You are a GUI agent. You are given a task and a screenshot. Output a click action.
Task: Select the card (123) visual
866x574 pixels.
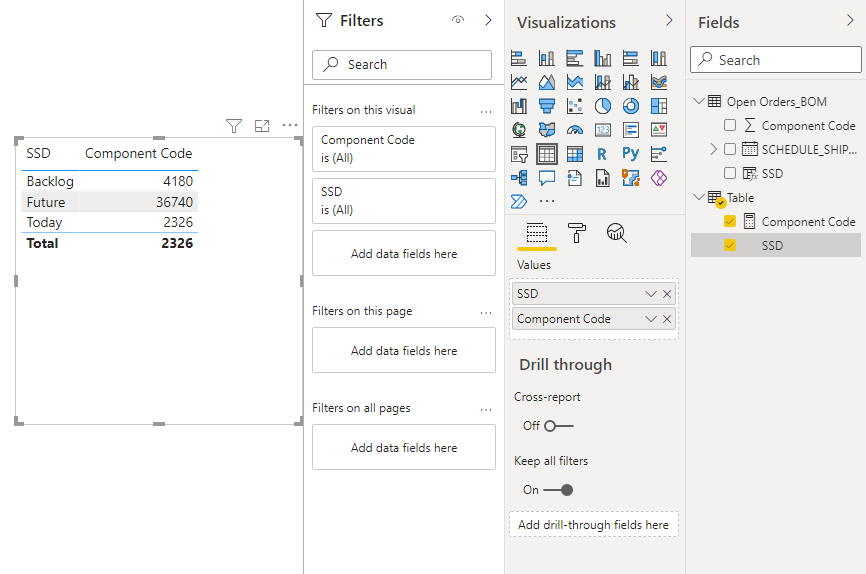(x=603, y=130)
